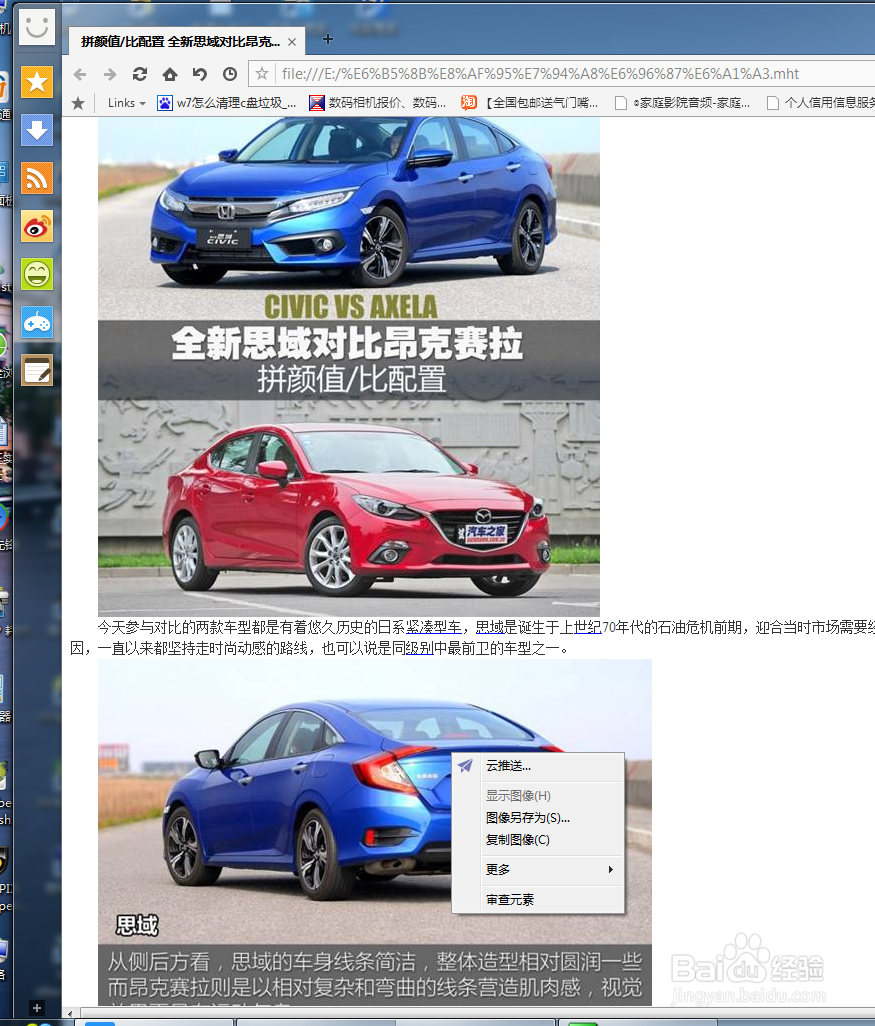This screenshot has height=1026, width=875.
Task: Go back with the back arrow
Action: point(80,74)
